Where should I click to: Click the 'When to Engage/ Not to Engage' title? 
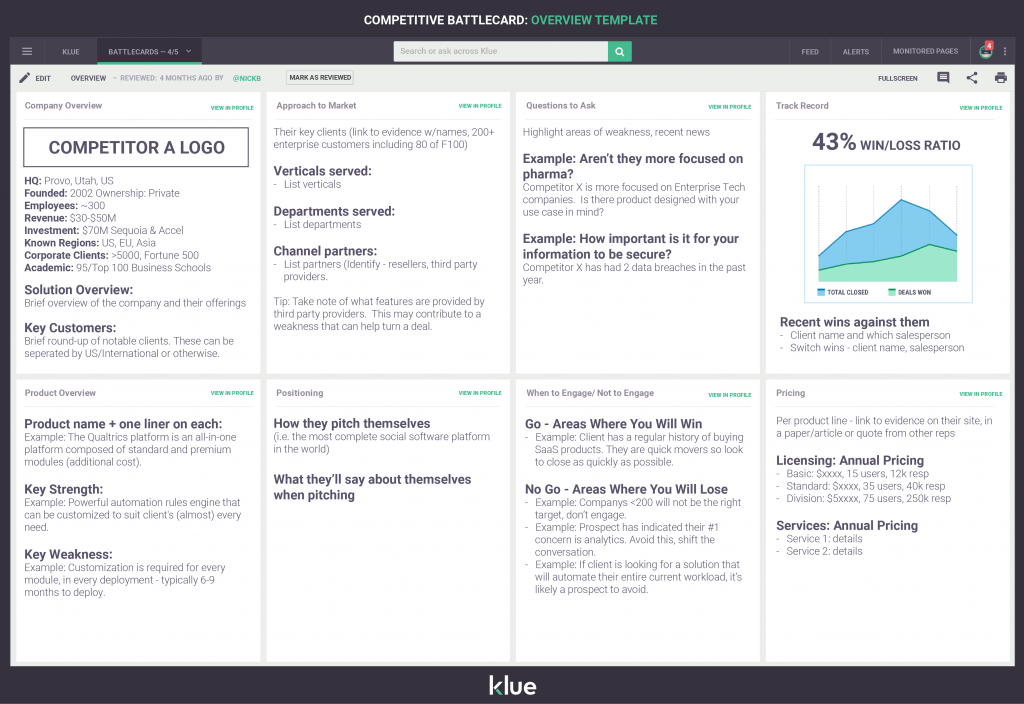pos(590,393)
